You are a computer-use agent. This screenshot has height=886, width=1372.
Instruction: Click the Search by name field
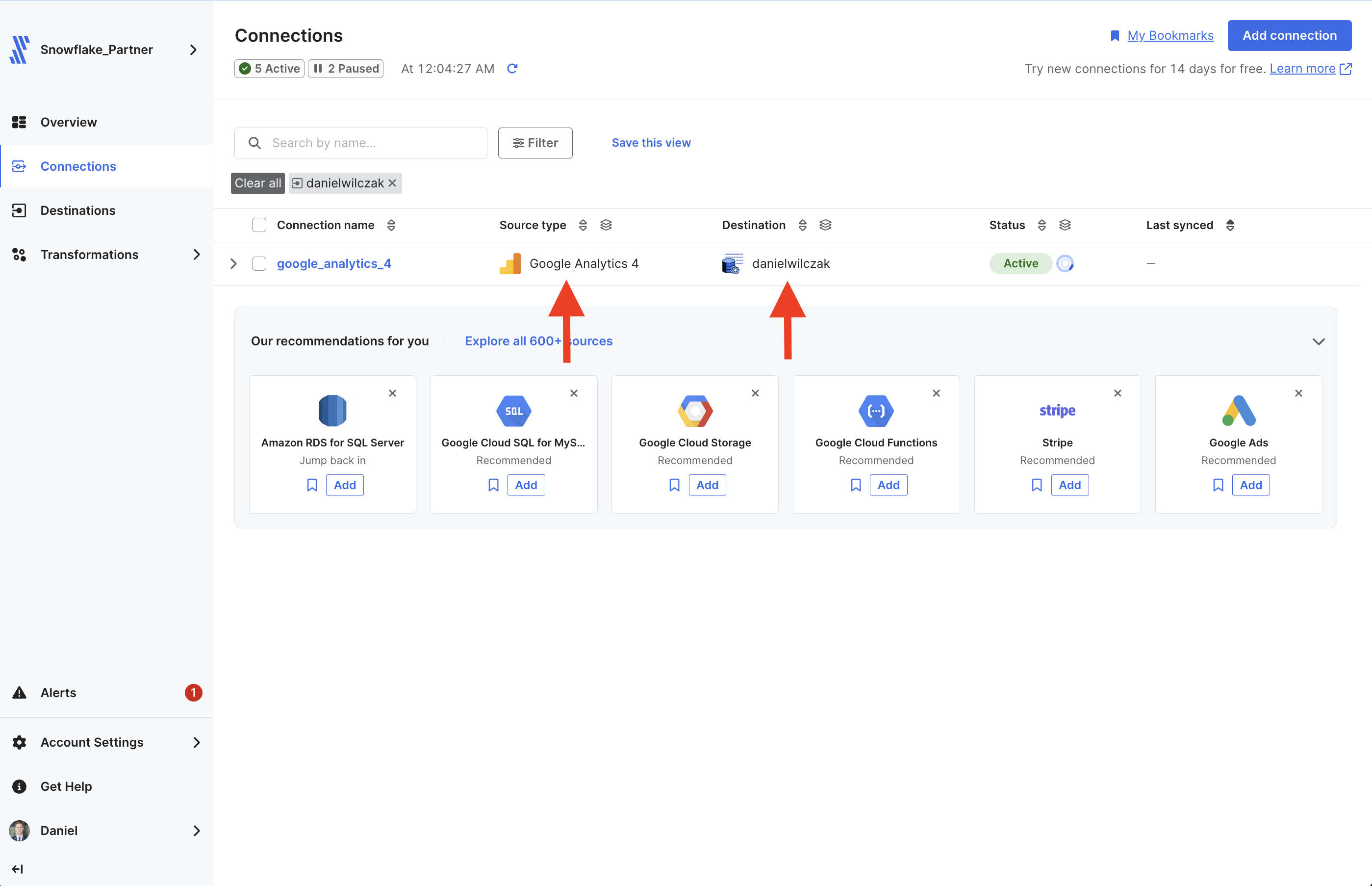coord(360,143)
